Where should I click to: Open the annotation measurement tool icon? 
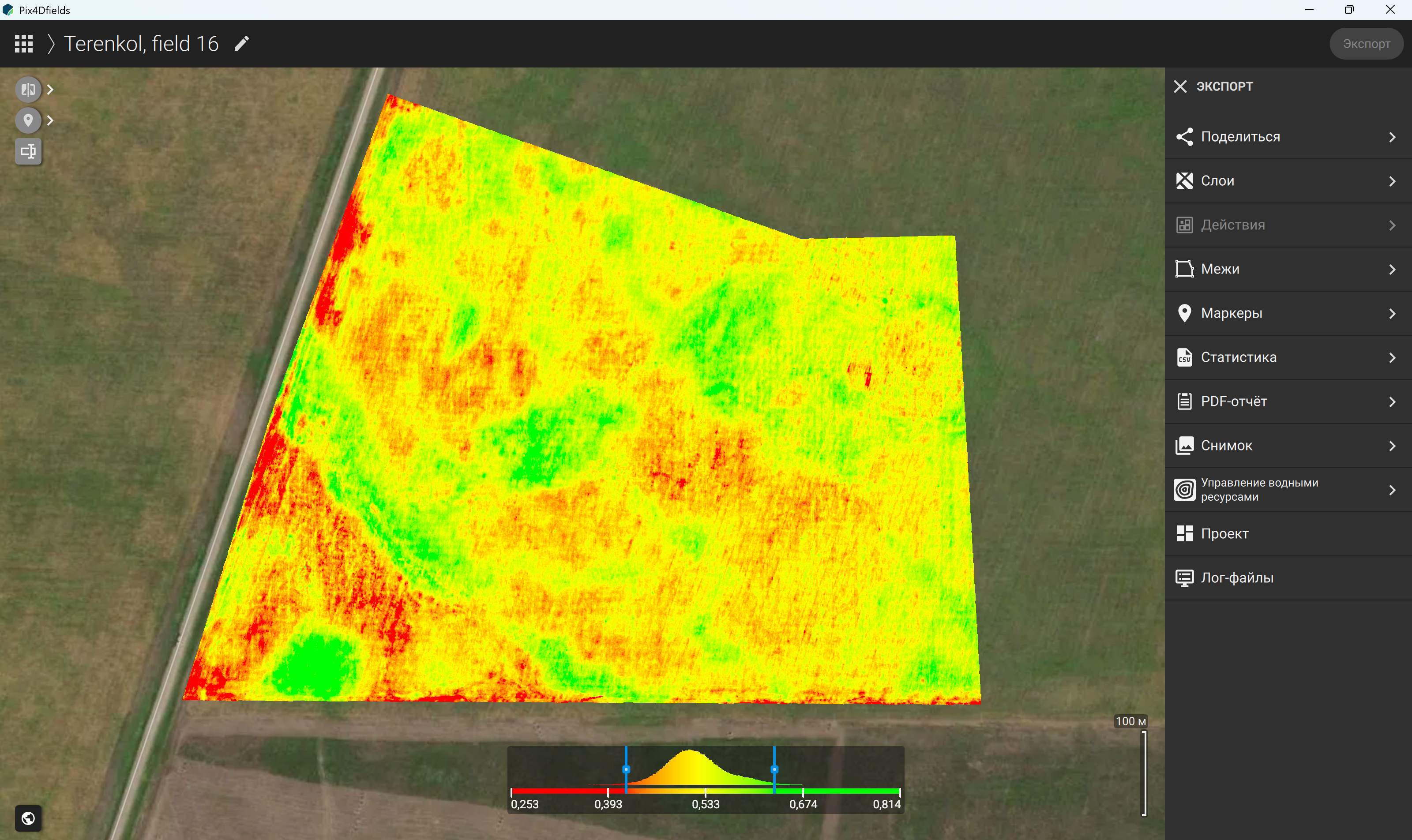tap(28, 151)
